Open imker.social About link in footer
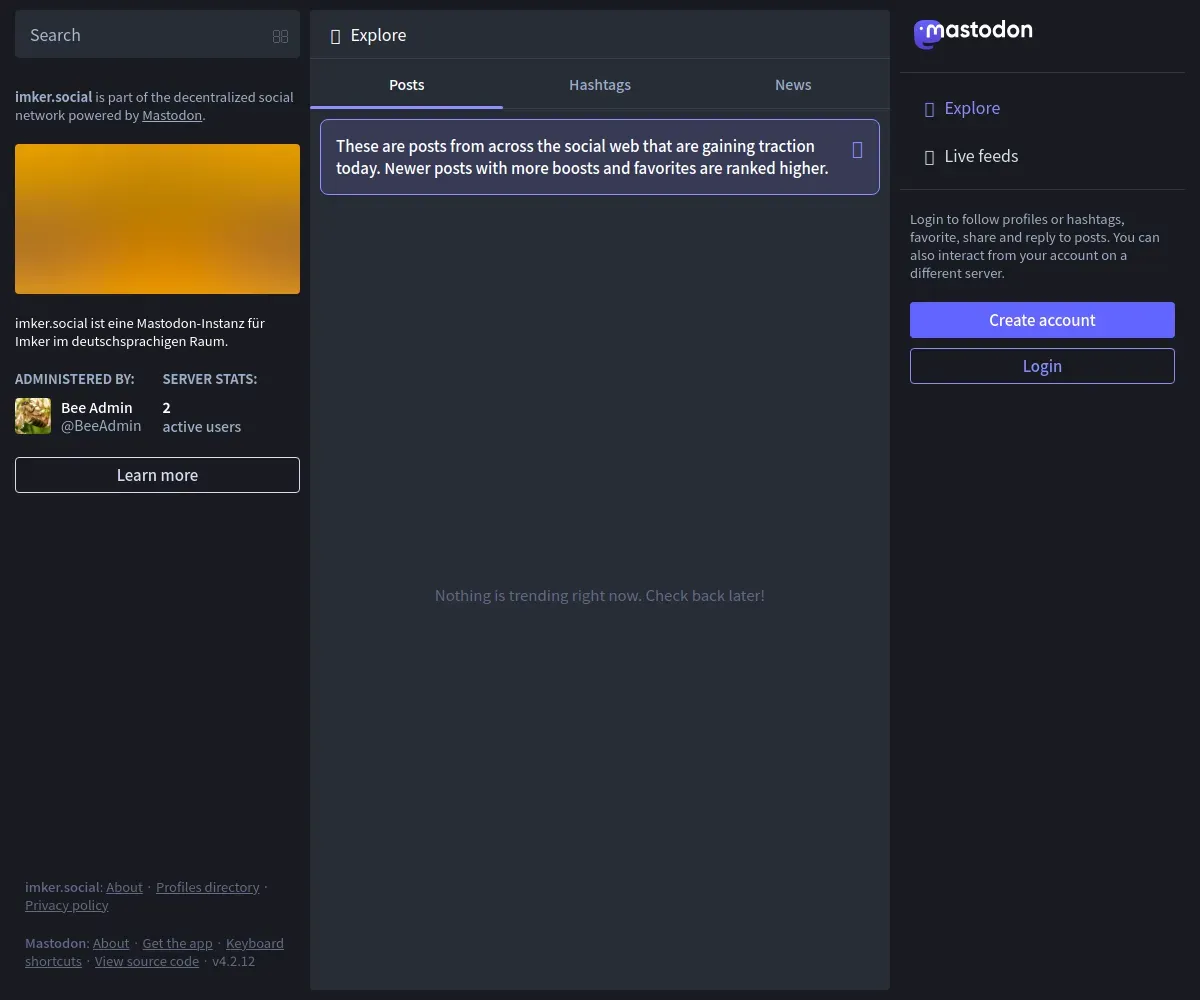 (124, 888)
